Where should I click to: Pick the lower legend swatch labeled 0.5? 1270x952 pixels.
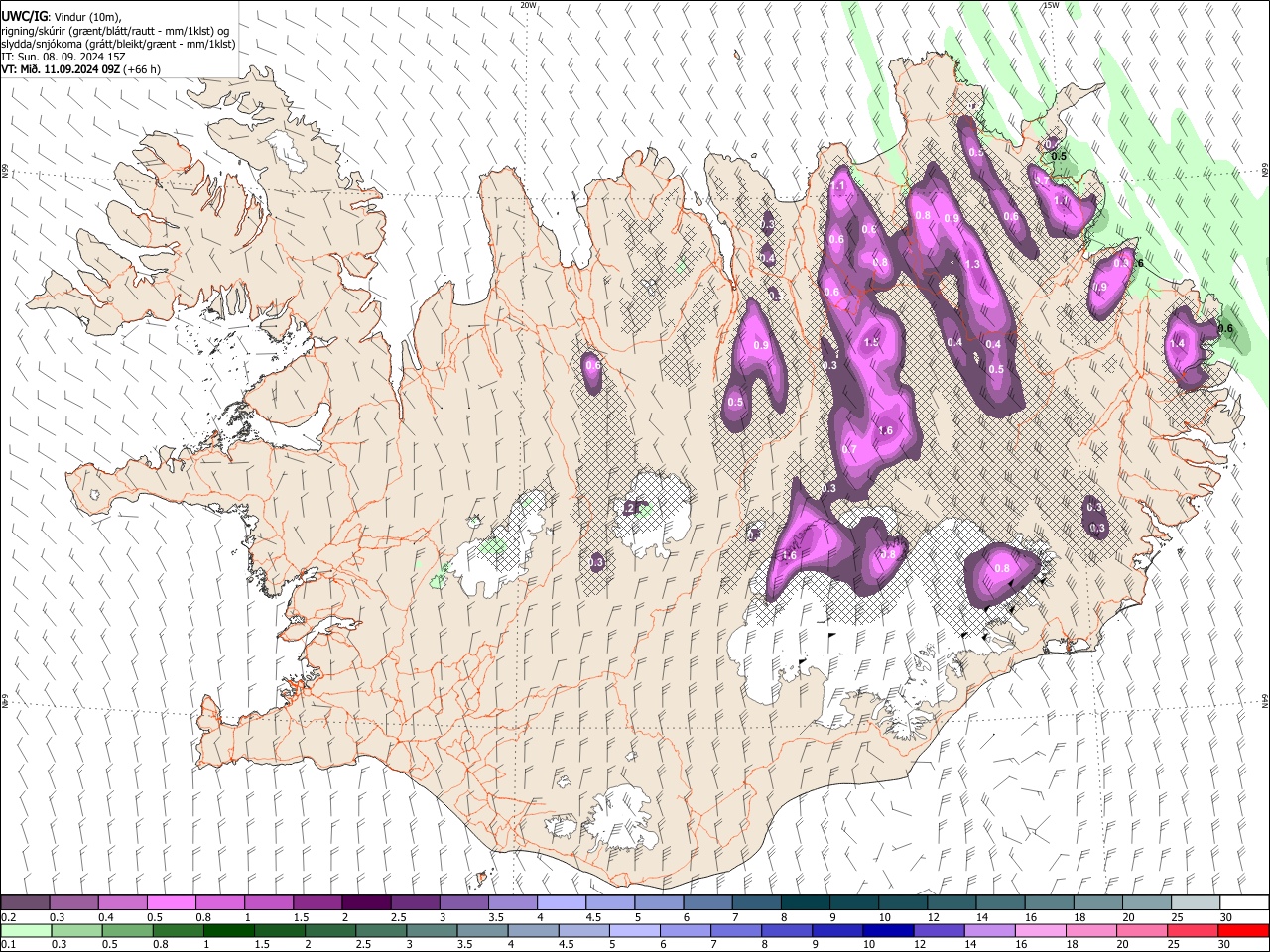(127, 930)
